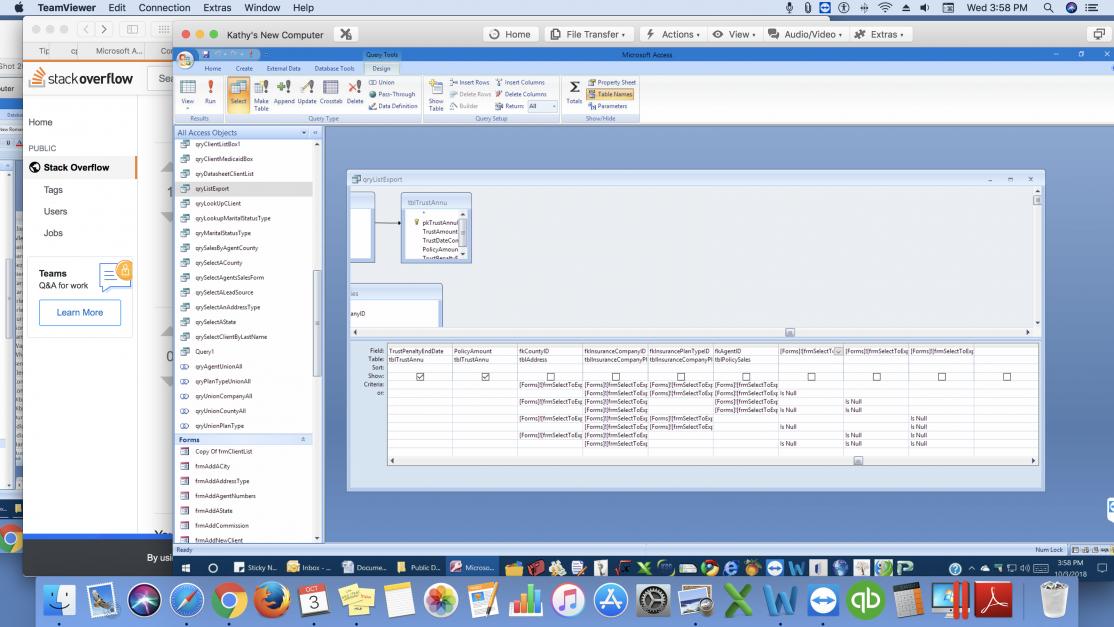Select qryUnionPlanType in navigation pane
The image size is (1114, 627).
click(x=220, y=426)
